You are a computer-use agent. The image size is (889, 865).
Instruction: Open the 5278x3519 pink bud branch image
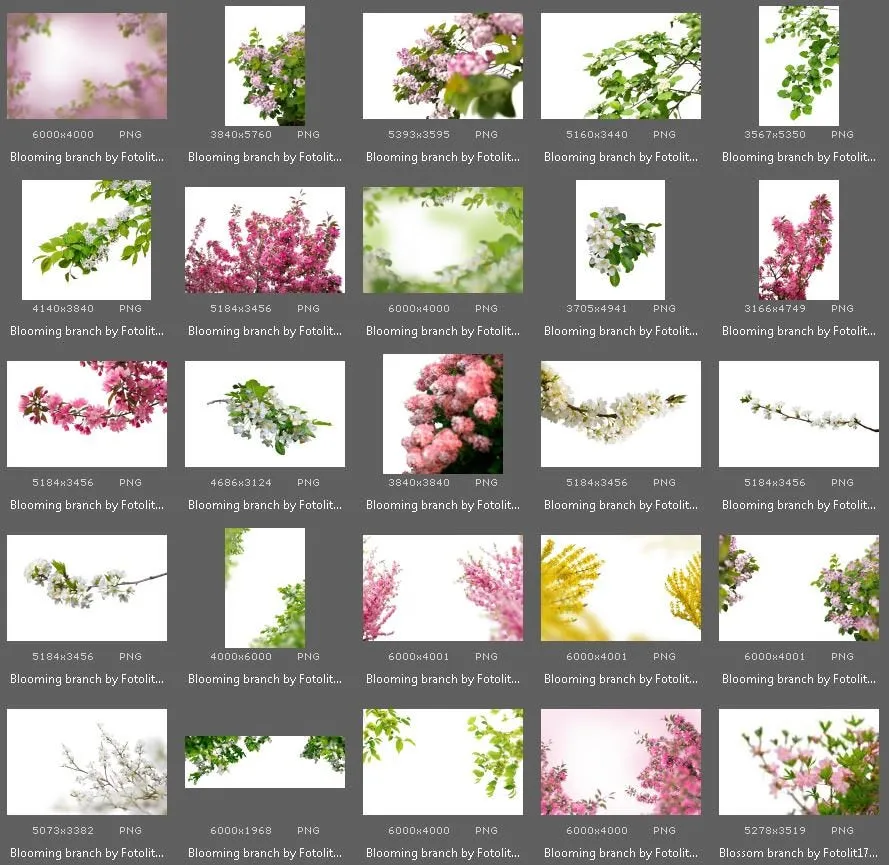point(798,762)
